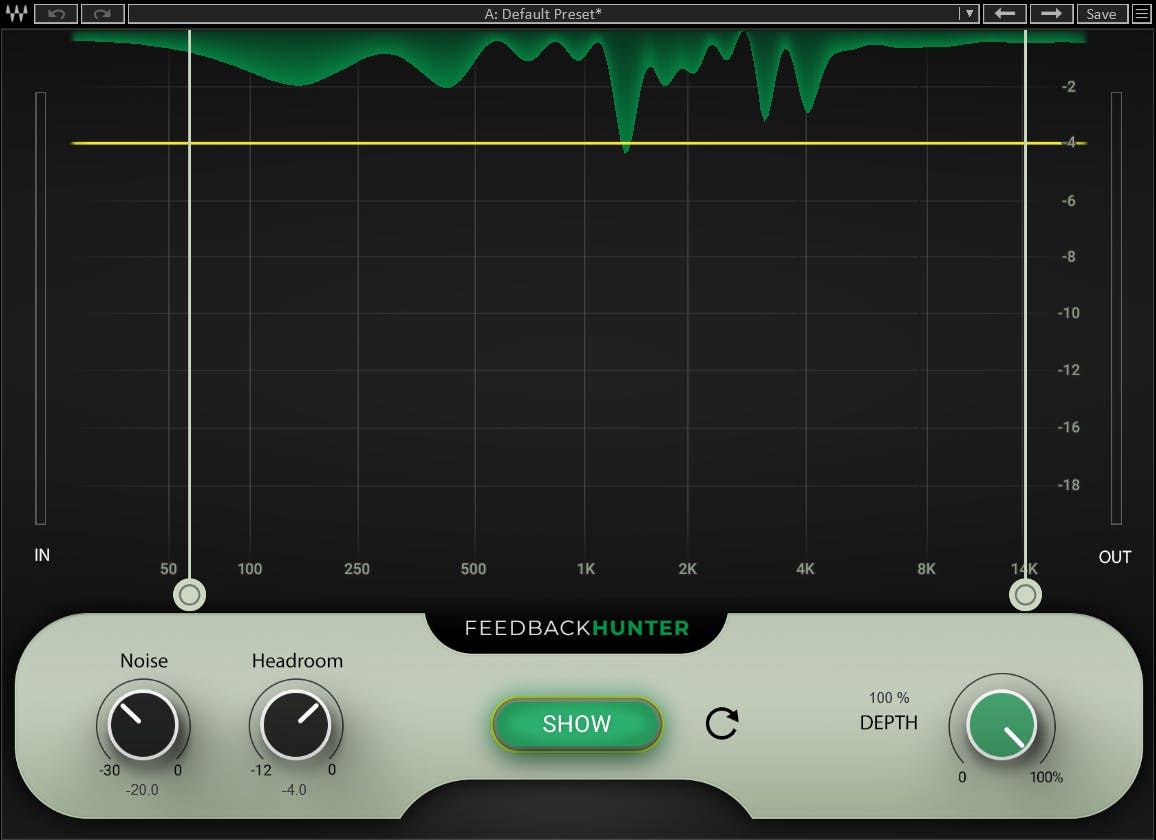Click the green Depth knob

[1002, 725]
